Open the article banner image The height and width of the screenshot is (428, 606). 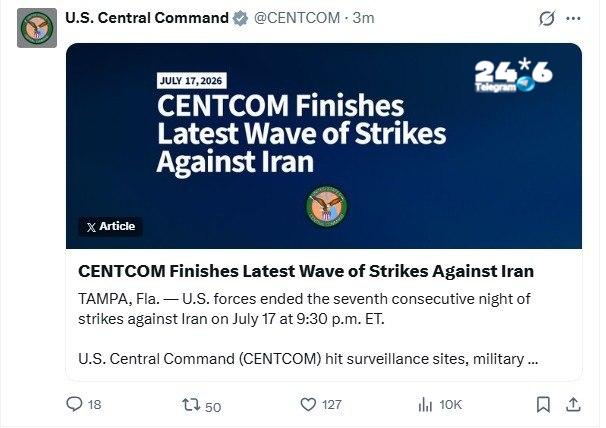[x=324, y=146]
